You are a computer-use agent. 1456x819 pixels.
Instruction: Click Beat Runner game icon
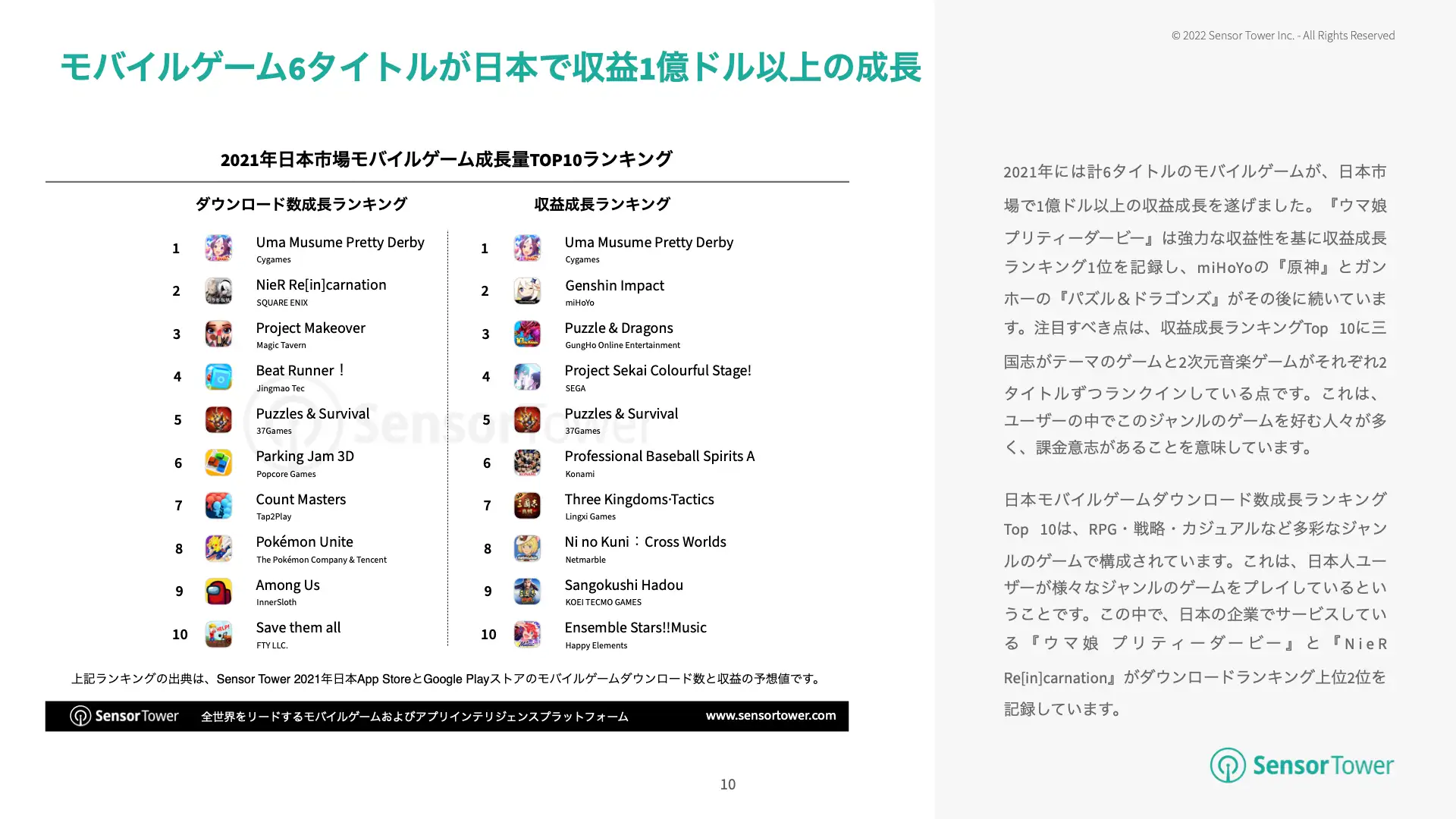218,377
